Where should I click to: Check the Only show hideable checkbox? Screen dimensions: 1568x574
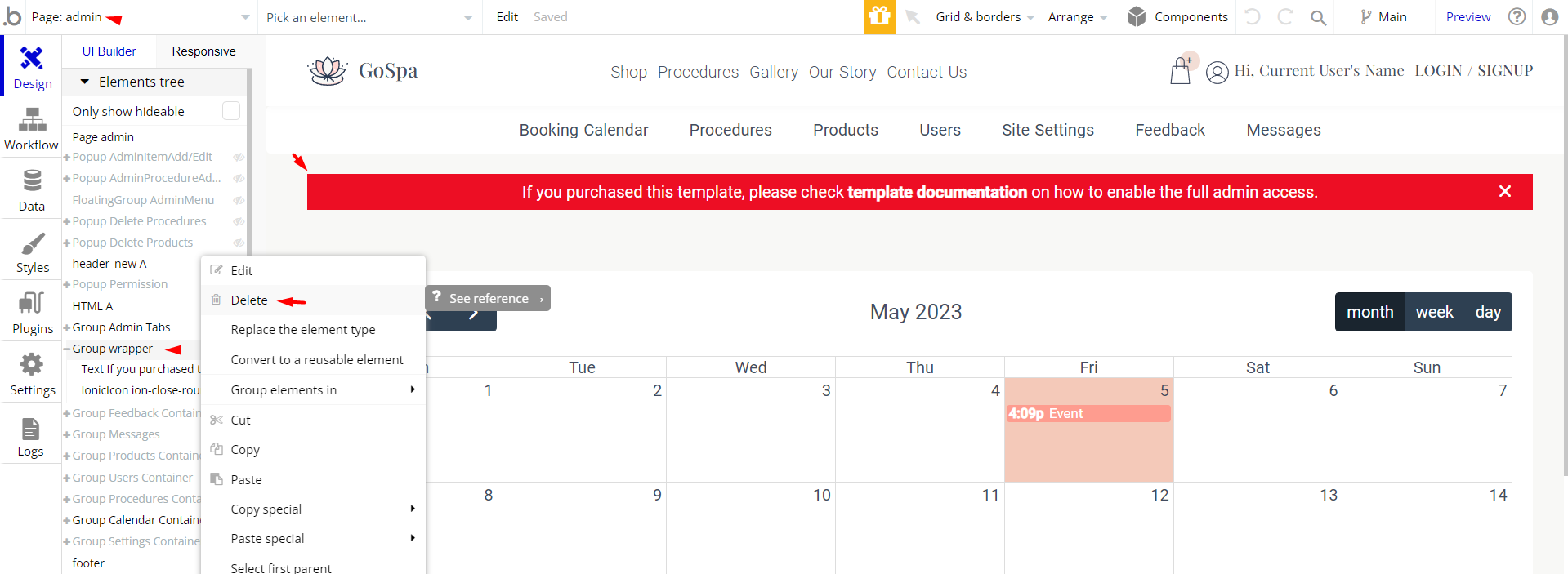click(231, 110)
